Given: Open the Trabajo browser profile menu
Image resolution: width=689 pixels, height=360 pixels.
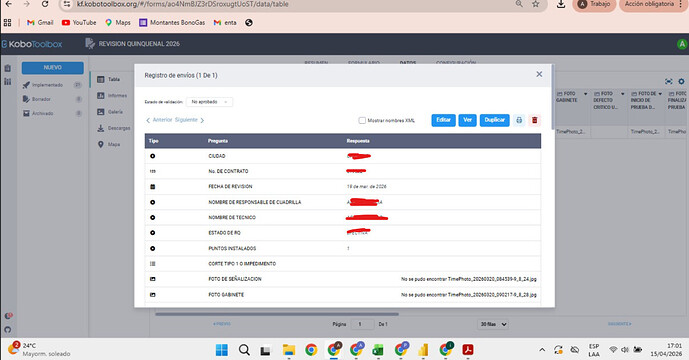Looking at the screenshot, I should coord(594,4).
